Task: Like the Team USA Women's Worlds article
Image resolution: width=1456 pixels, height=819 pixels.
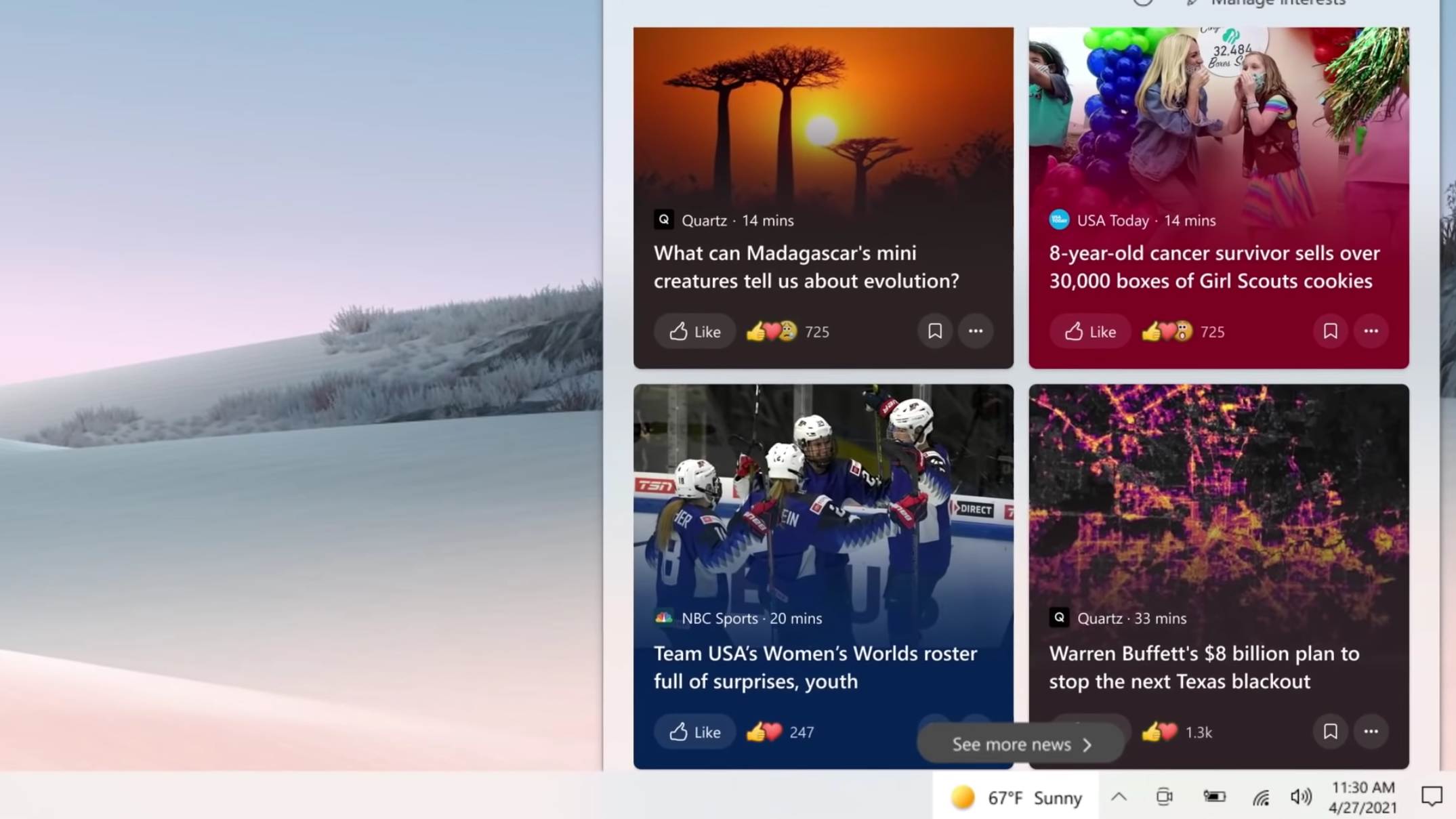Action: click(x=694, y=732)
